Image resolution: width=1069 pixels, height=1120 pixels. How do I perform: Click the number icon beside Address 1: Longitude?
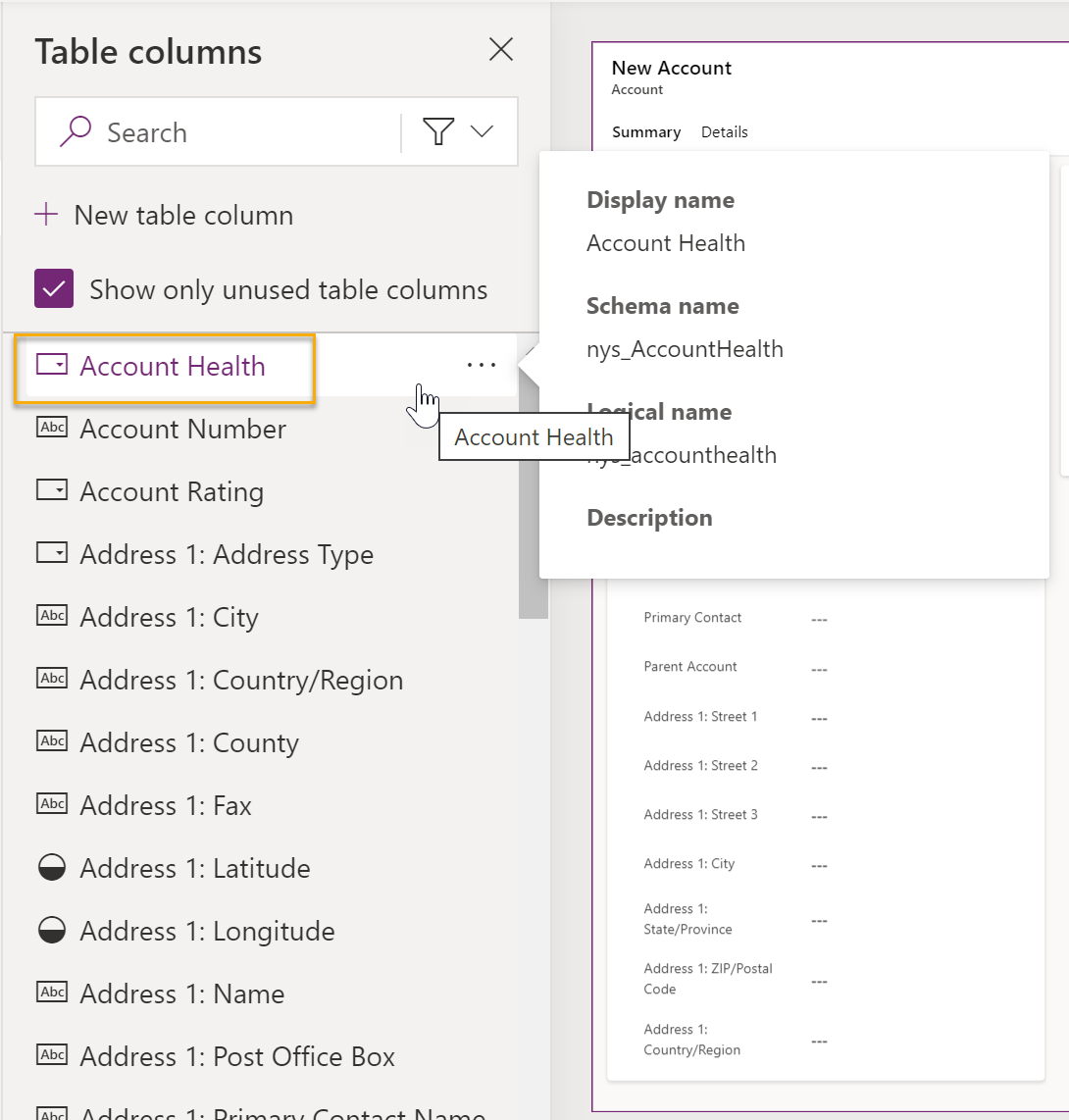pyautogui.click(x=51, y=929)
